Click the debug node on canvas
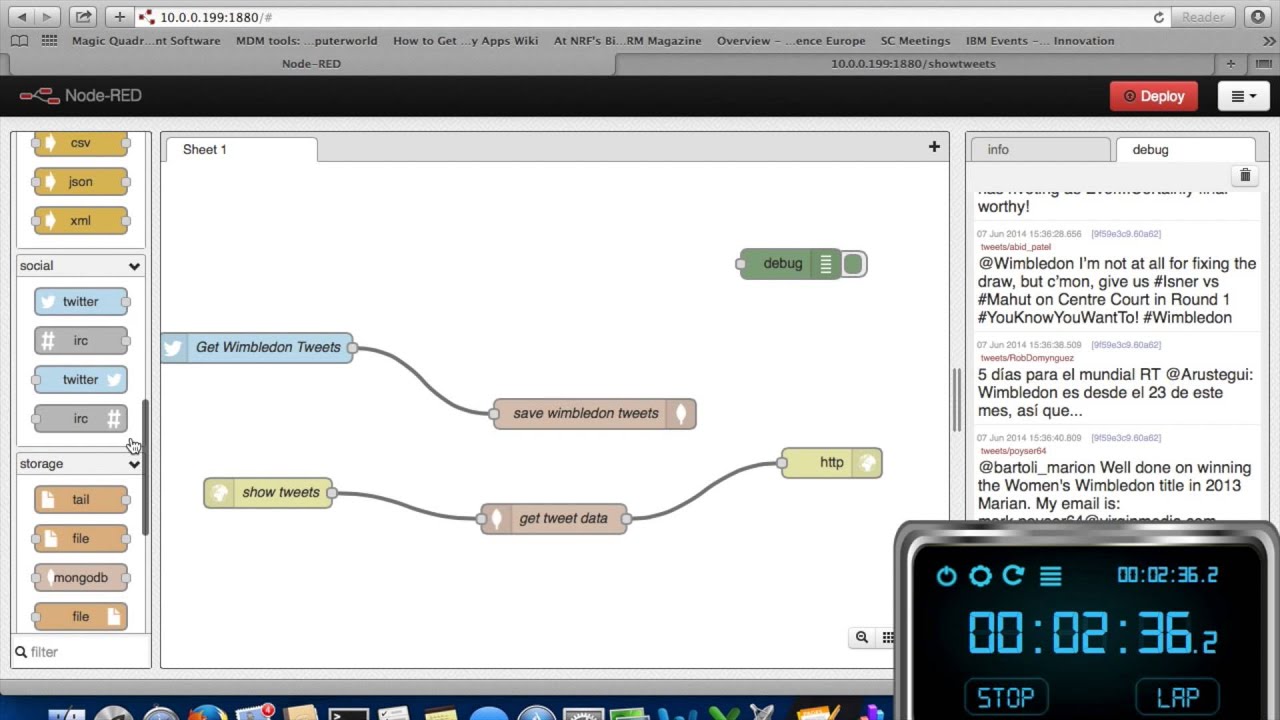The height and width of the screenshot is (720, 1280). [x=791, y=264]
